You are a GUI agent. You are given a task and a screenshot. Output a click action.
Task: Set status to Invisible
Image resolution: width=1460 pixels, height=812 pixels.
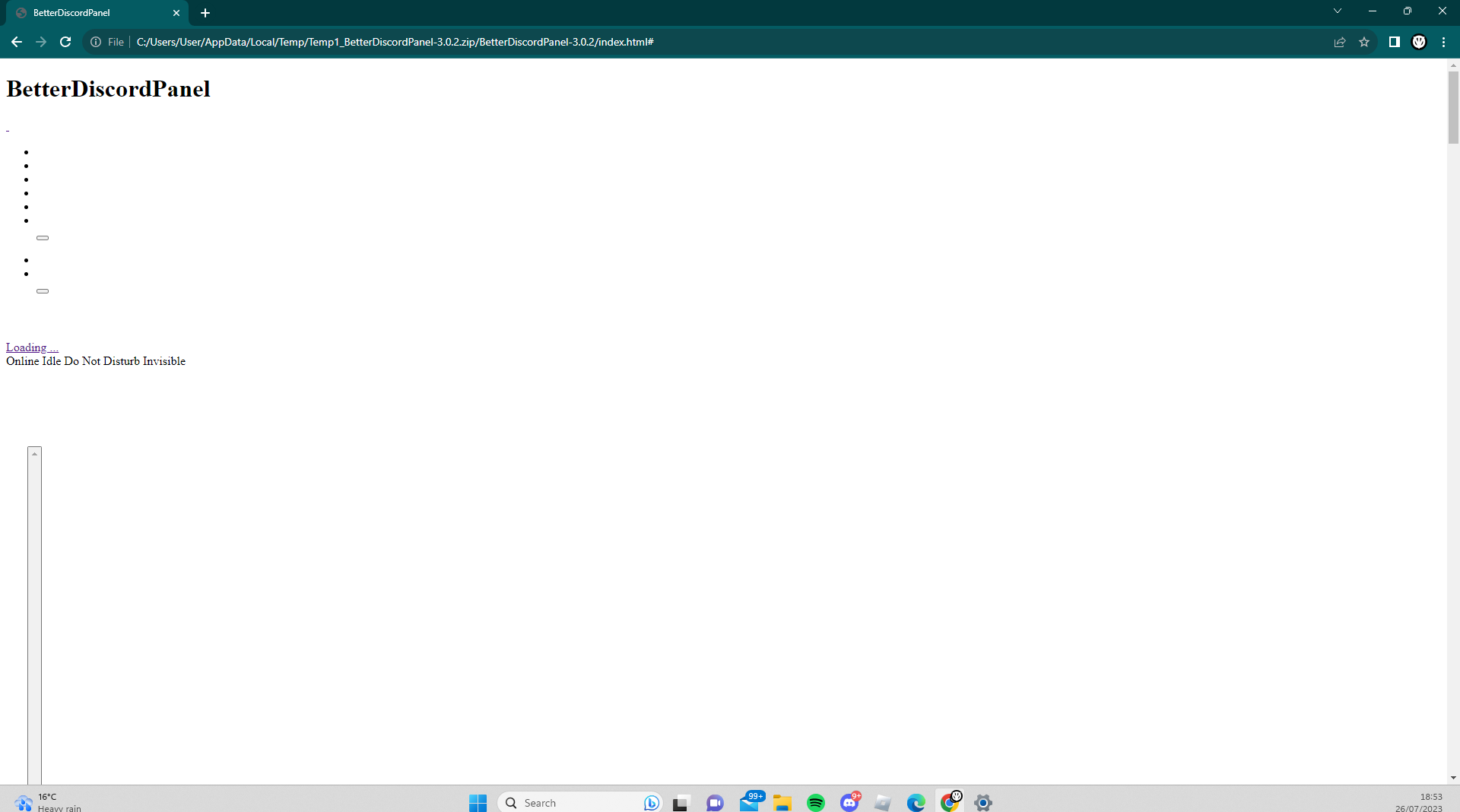point(164,361)
